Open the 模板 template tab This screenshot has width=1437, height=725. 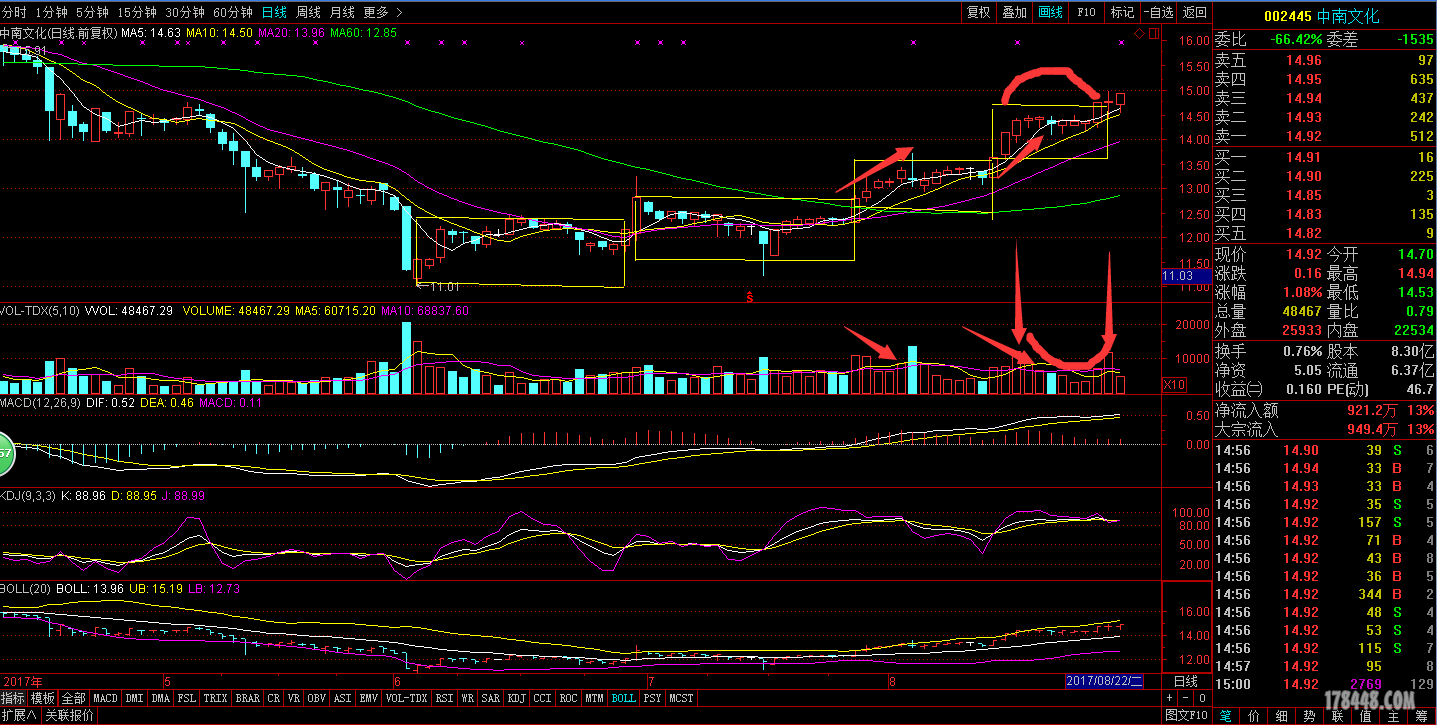tap(43, 698)
